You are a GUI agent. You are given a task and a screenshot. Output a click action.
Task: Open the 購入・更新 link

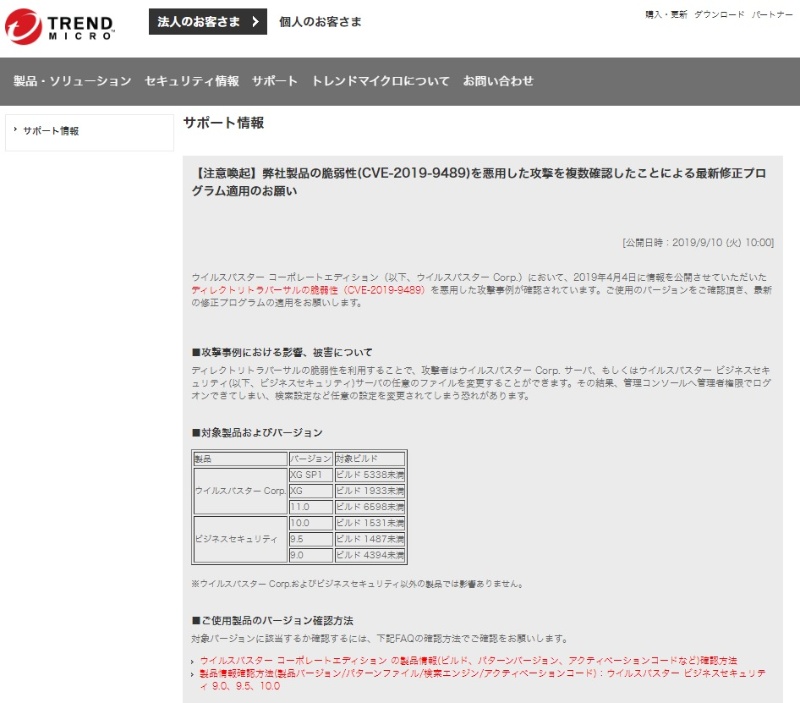(x=666, y=15)
